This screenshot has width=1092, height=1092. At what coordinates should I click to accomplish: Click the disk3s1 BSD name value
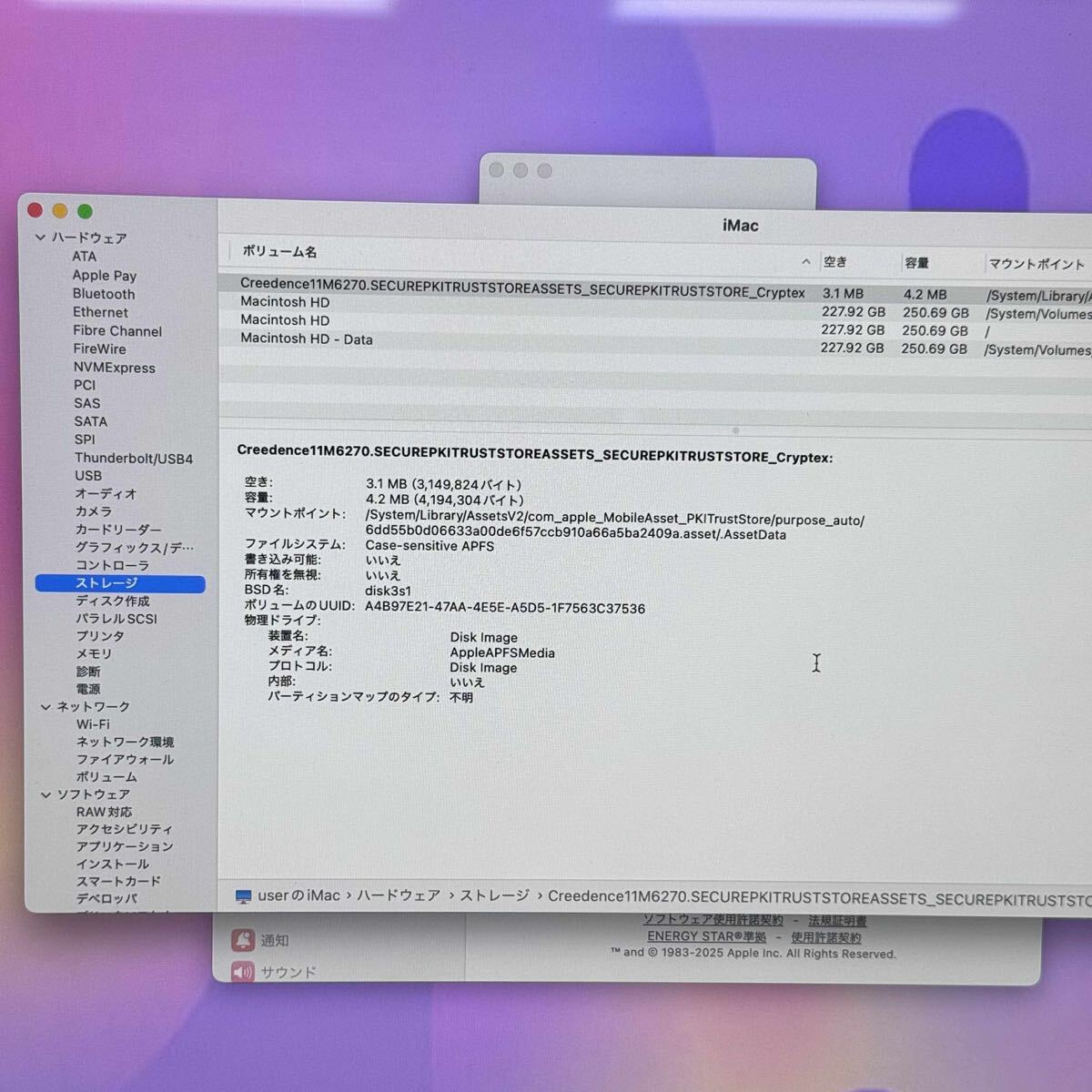[389, 591]
